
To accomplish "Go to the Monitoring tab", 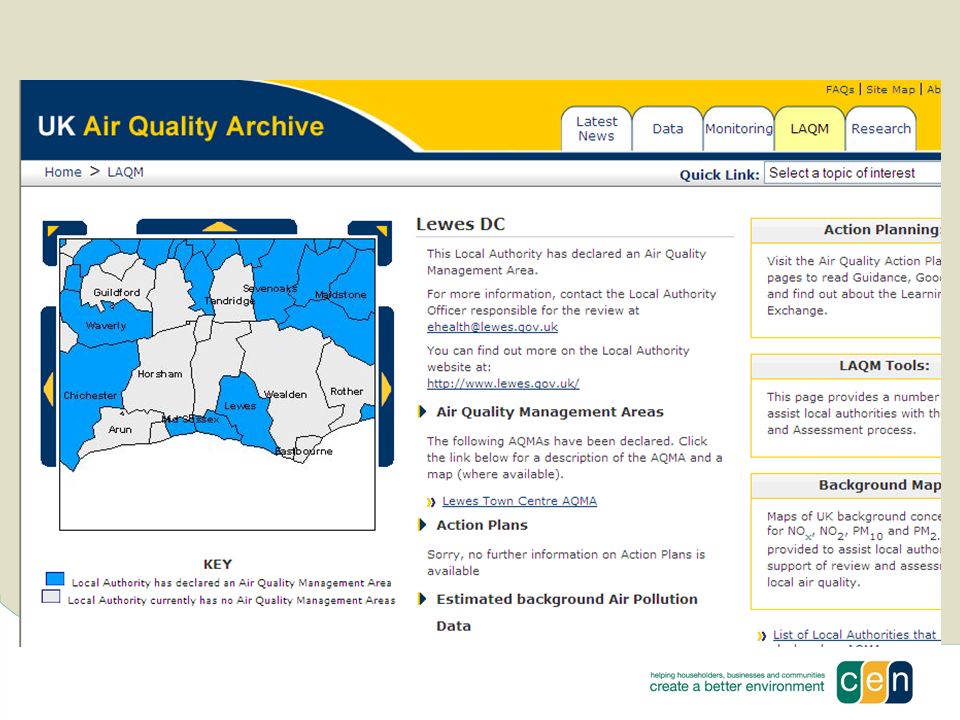I will coord(738,129).
